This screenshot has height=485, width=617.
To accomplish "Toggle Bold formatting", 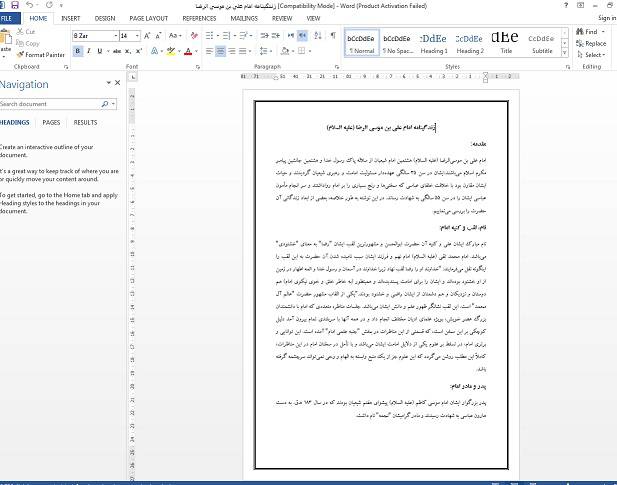I will point(78,51).
